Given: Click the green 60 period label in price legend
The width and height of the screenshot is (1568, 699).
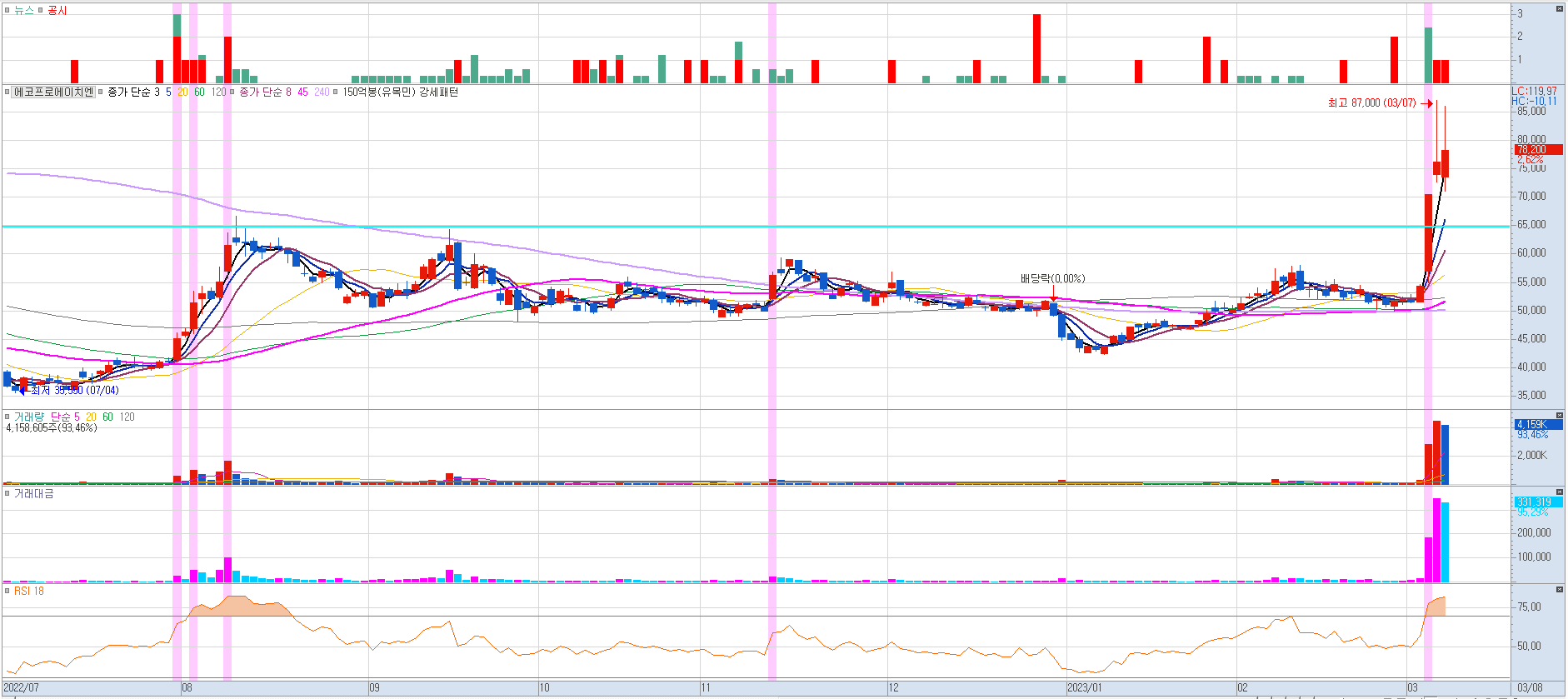Looking at the screenshot, I should pyautogui.click(x=199, y=92).
